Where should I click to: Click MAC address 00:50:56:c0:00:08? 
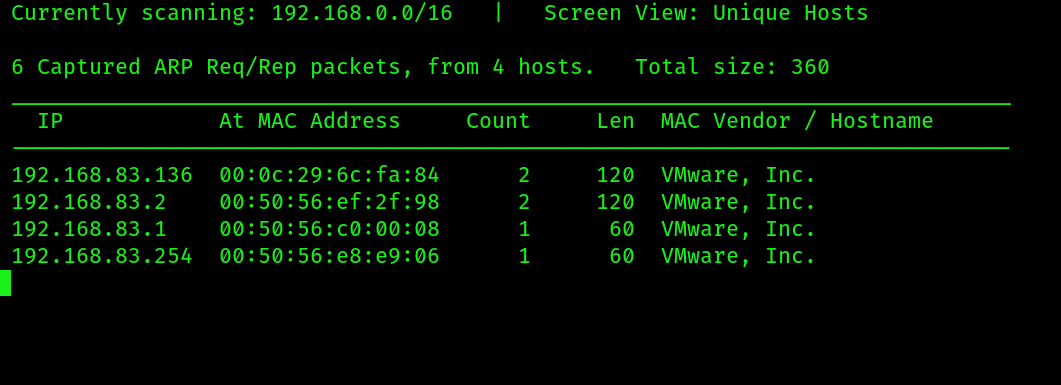[x=330, y=229]
